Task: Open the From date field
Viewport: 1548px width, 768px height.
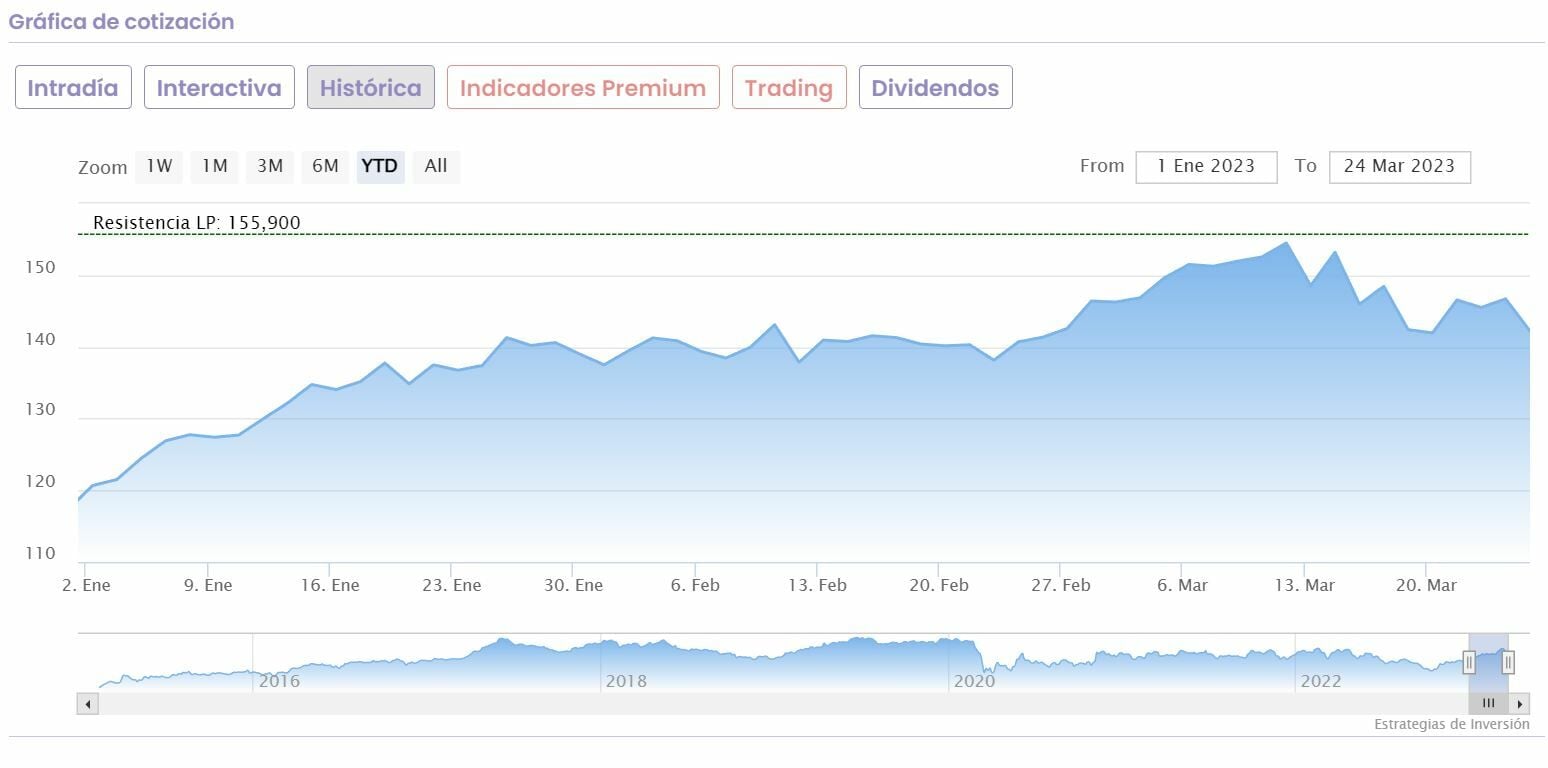Action: 1206,166
